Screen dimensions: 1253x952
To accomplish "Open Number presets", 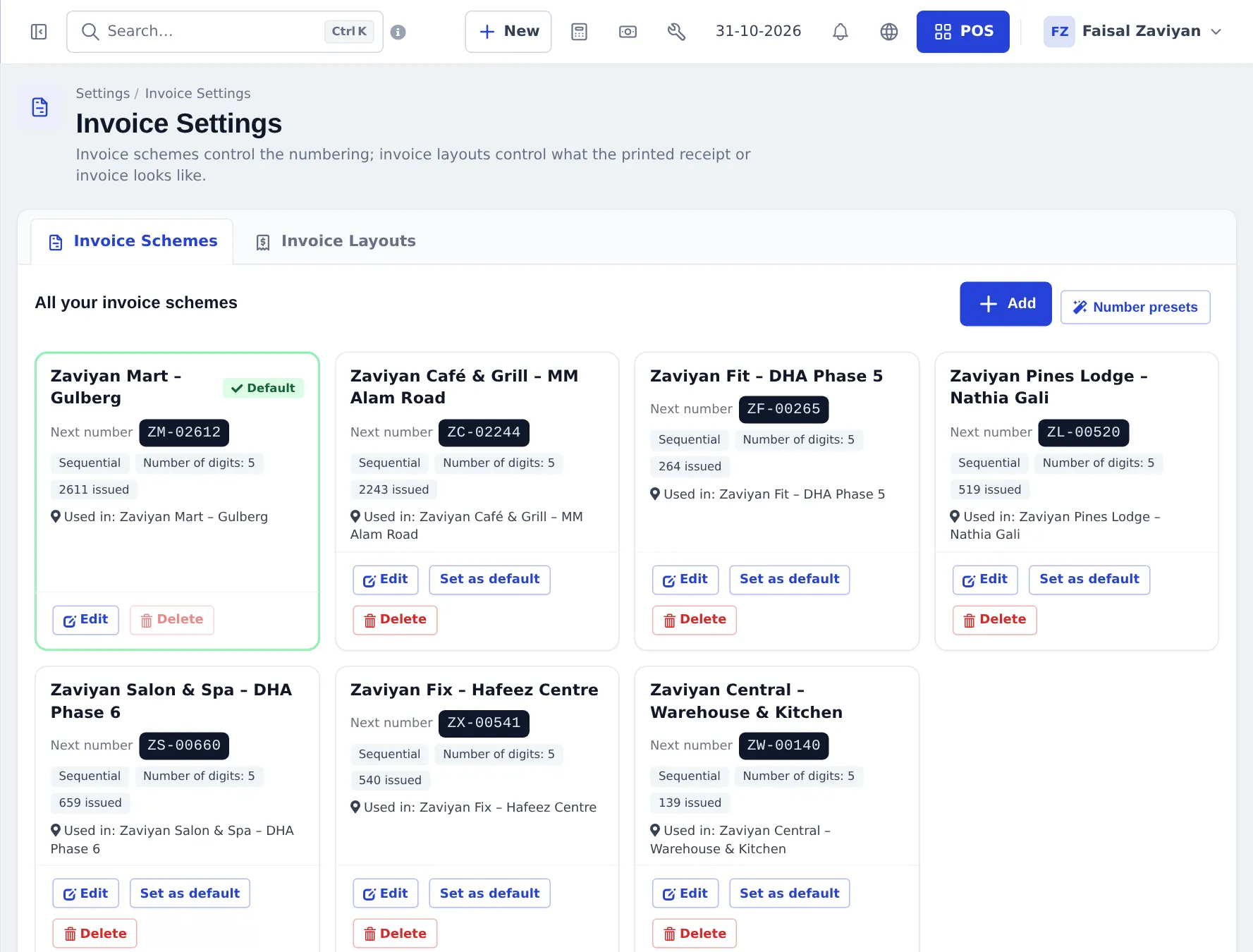I will (x=1135, y=307).
